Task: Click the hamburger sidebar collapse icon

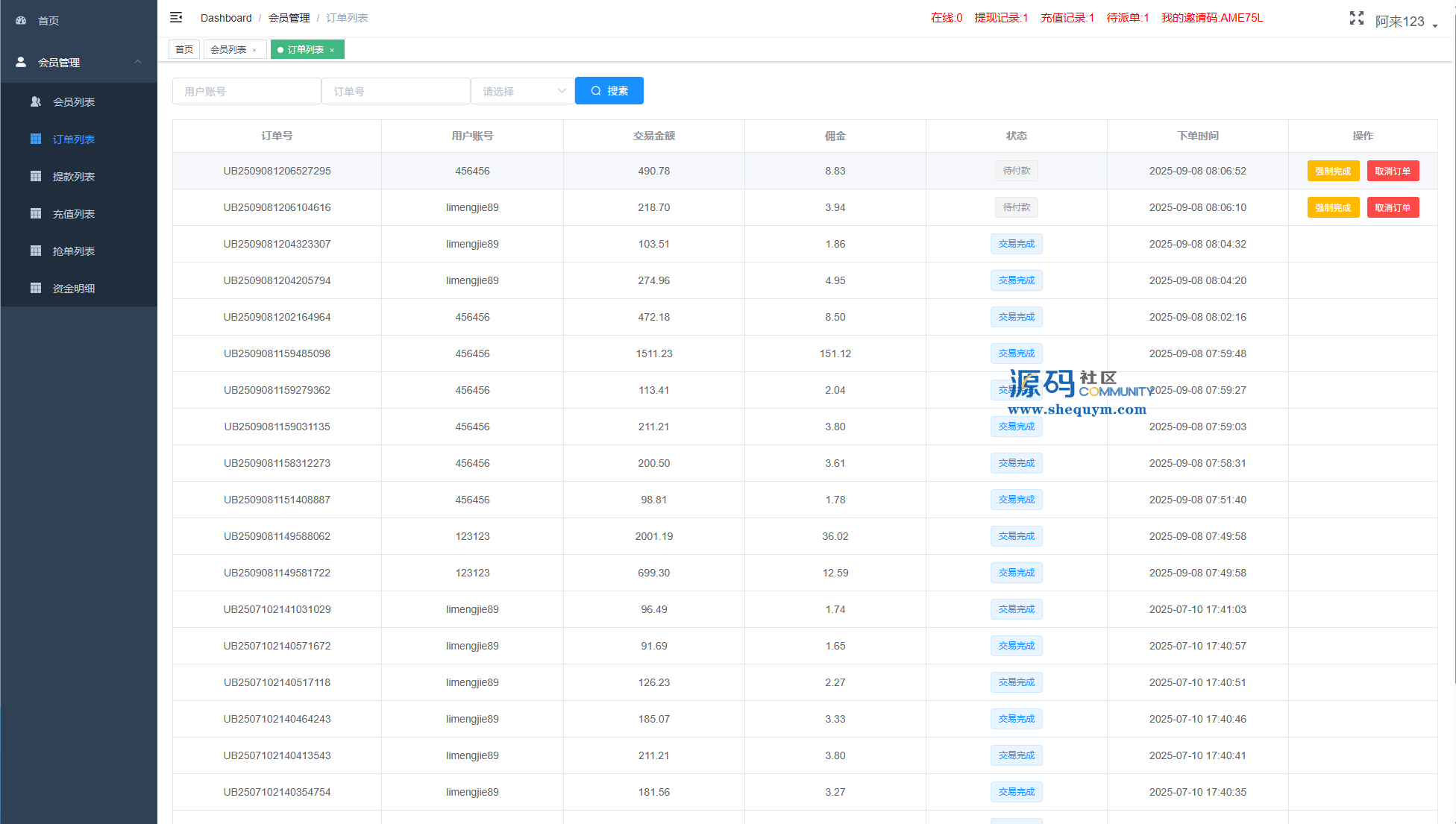Action: point(176,17)
